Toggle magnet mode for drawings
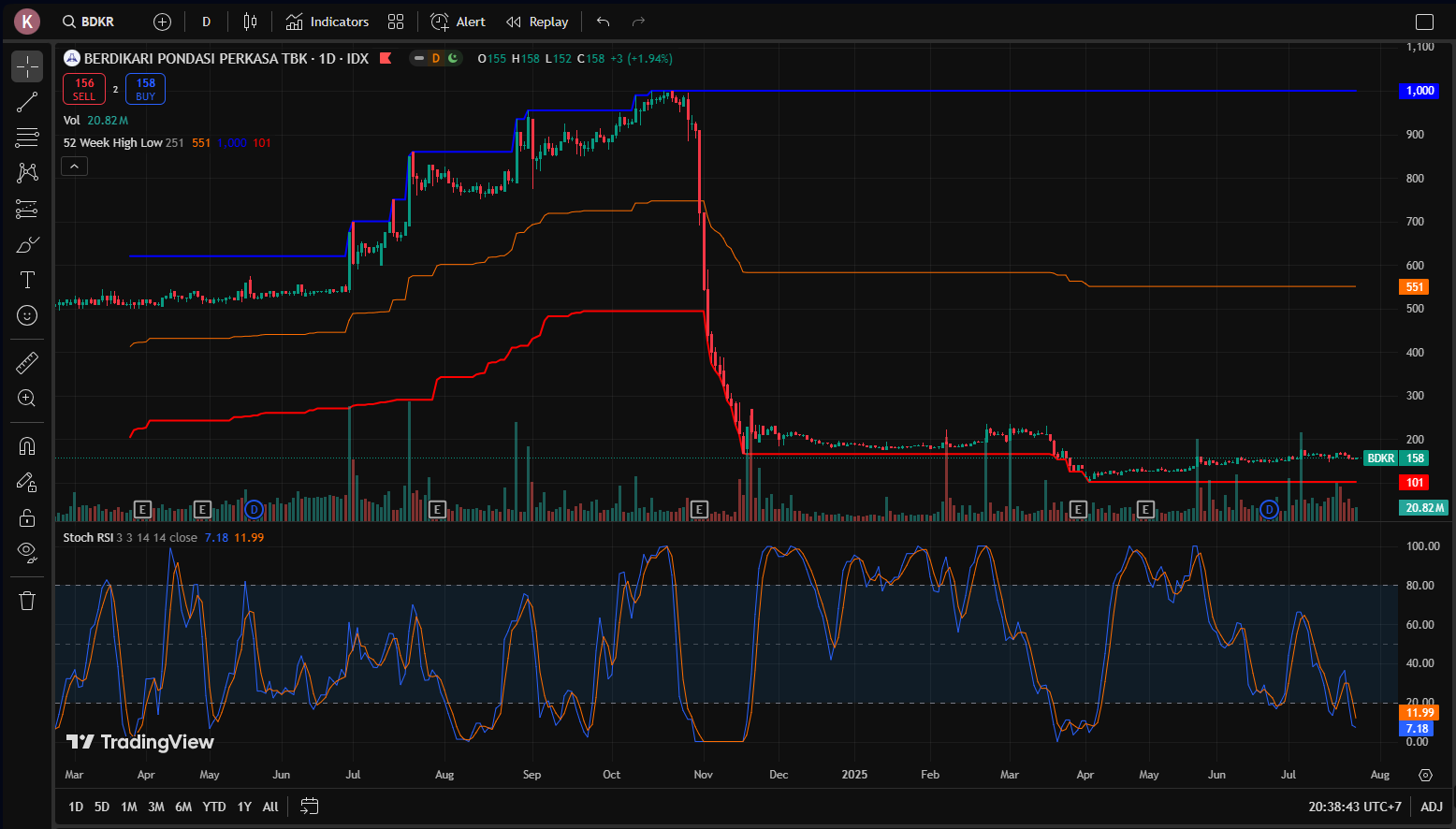The width and height of the screenshot is (1456, 829). coord(27,446)
